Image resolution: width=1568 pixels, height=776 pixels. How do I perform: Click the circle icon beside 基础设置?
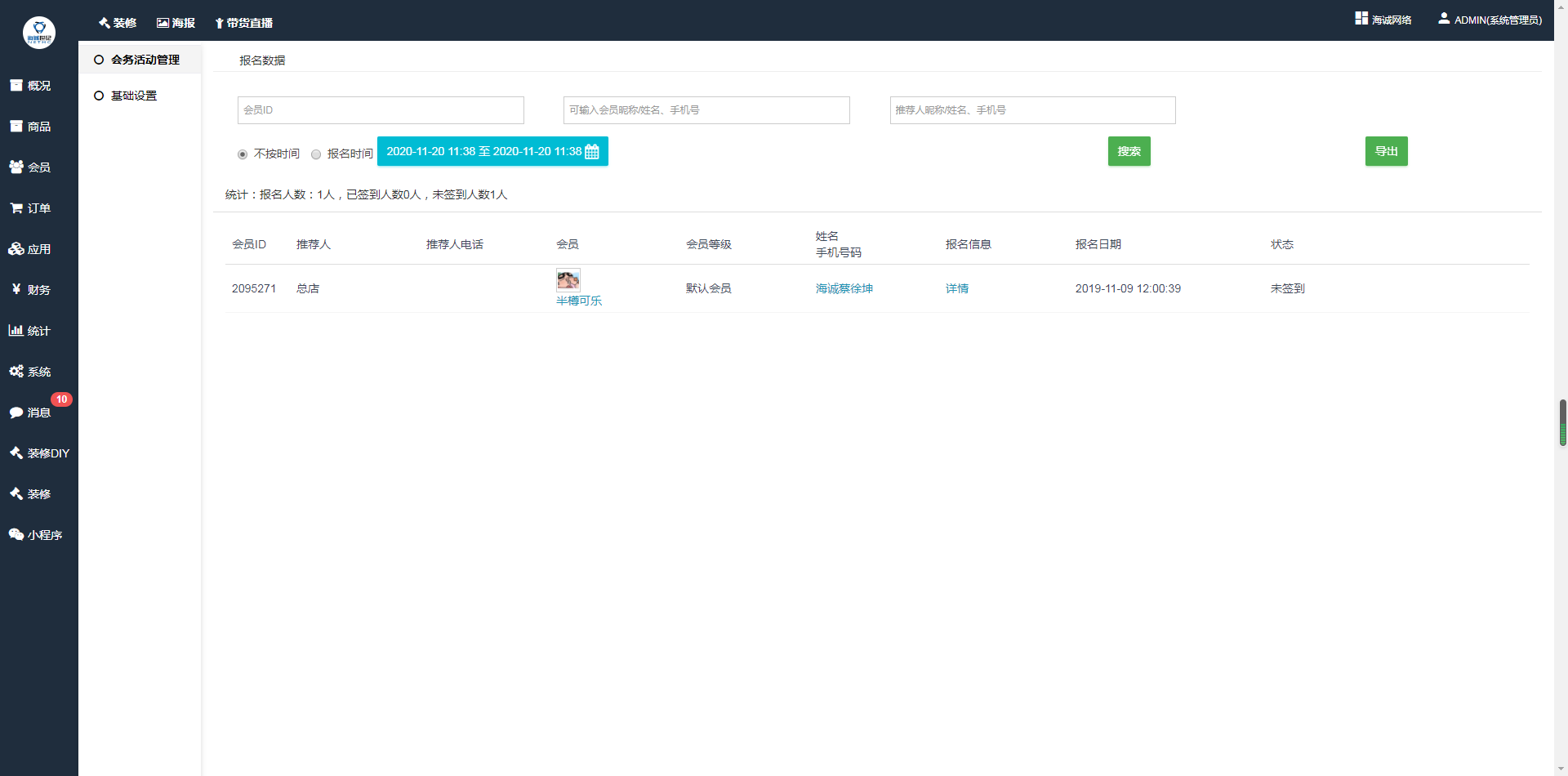point(99,96)
